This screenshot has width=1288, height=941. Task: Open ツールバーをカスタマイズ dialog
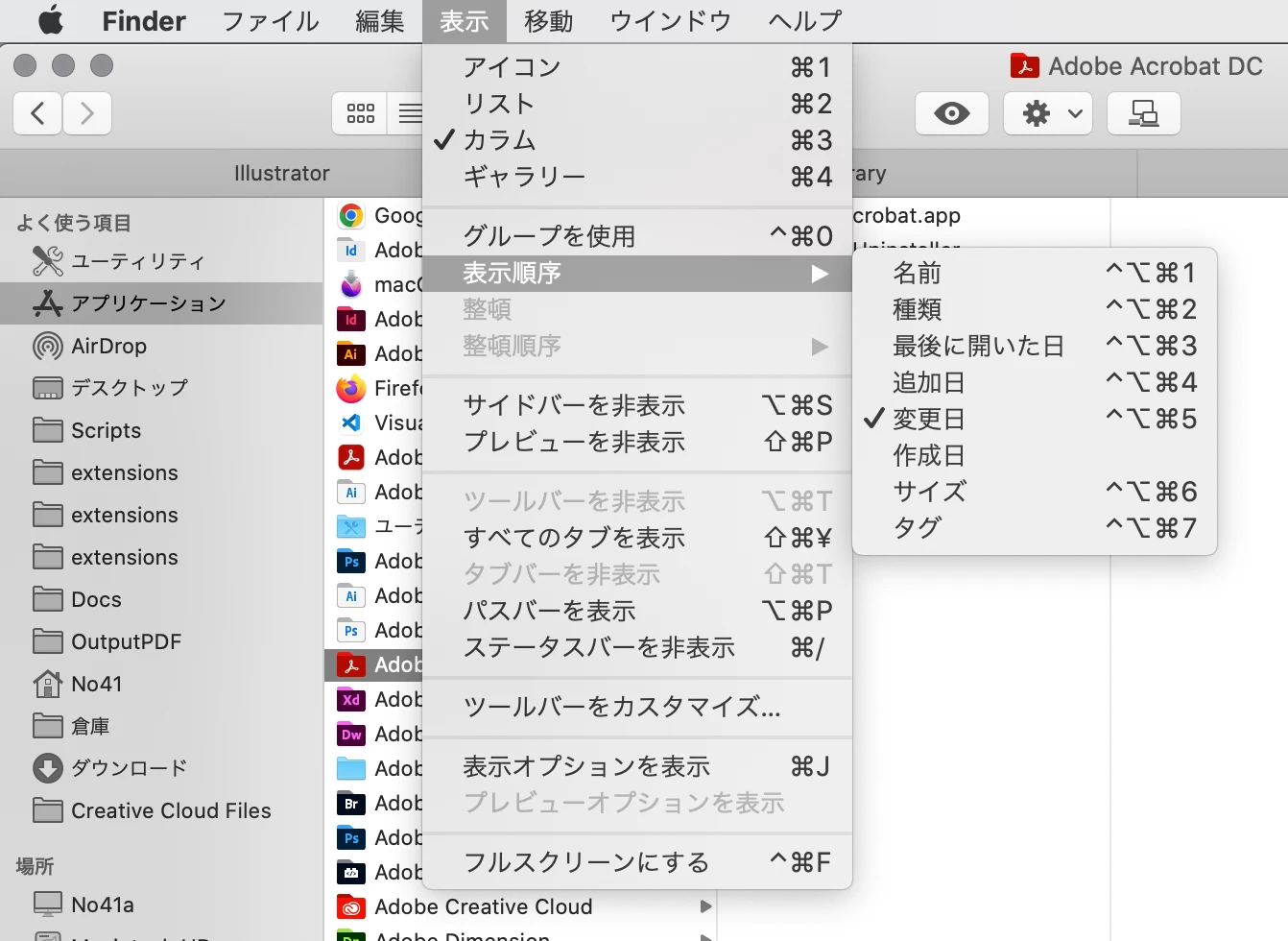637,707
